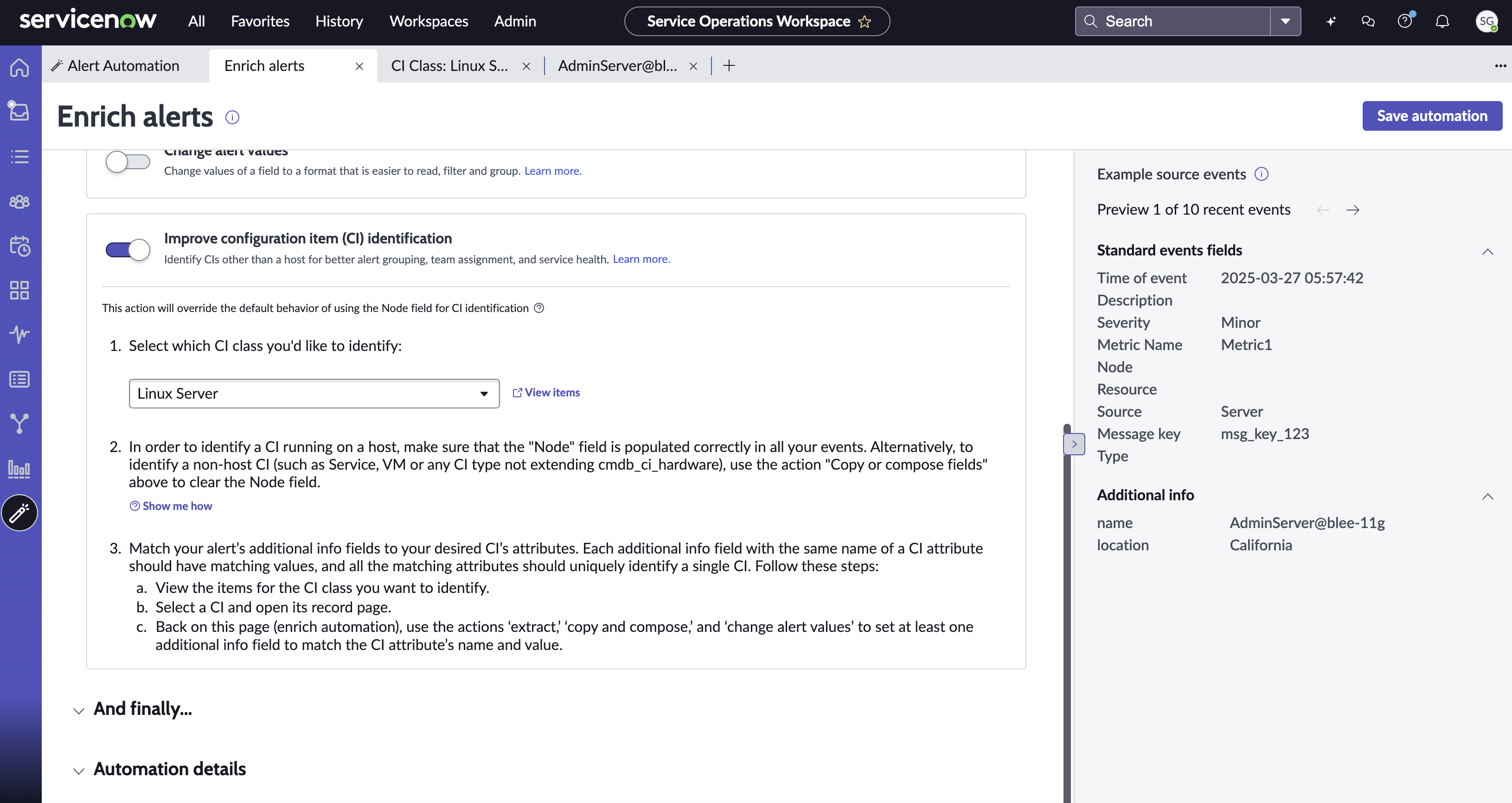Viewport: 1512px width, 803px height.
Task: Open the Workspaces menu
Action: pyautogui.click(x=429, y=22)
